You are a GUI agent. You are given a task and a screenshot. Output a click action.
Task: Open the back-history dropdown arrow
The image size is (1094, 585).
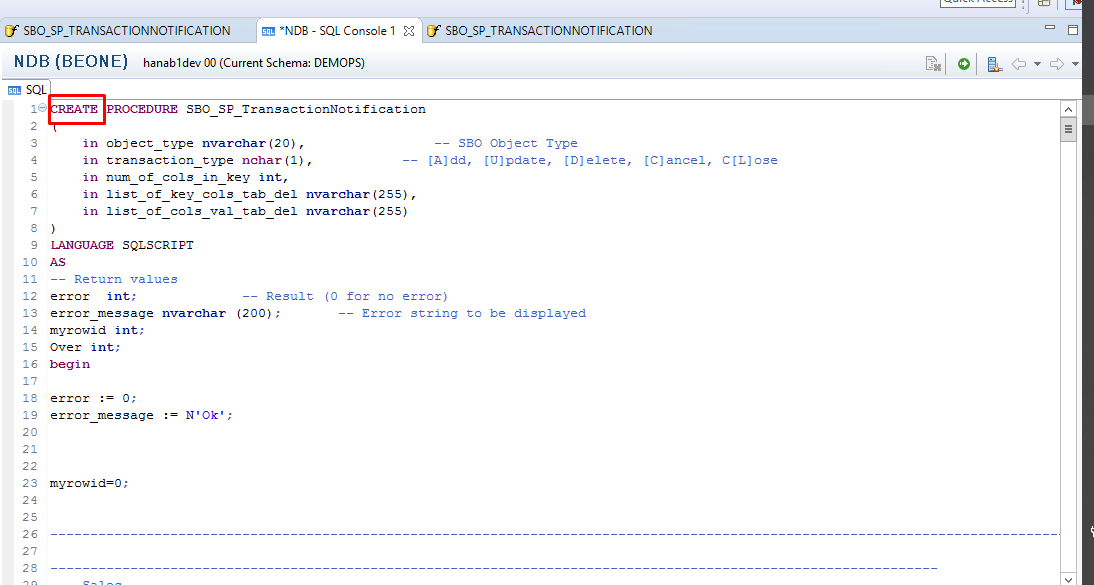point(1037,64)
